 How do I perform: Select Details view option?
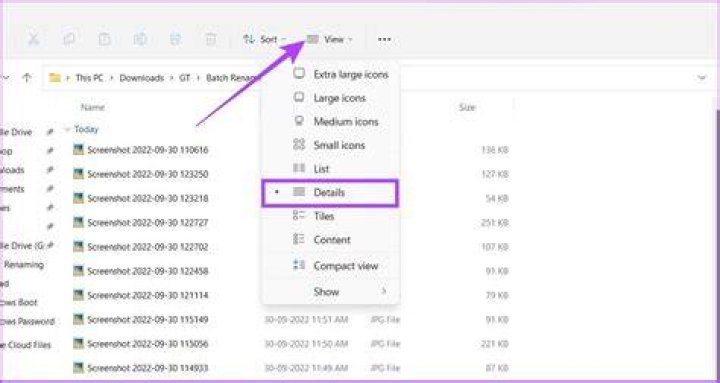[331, 192]
